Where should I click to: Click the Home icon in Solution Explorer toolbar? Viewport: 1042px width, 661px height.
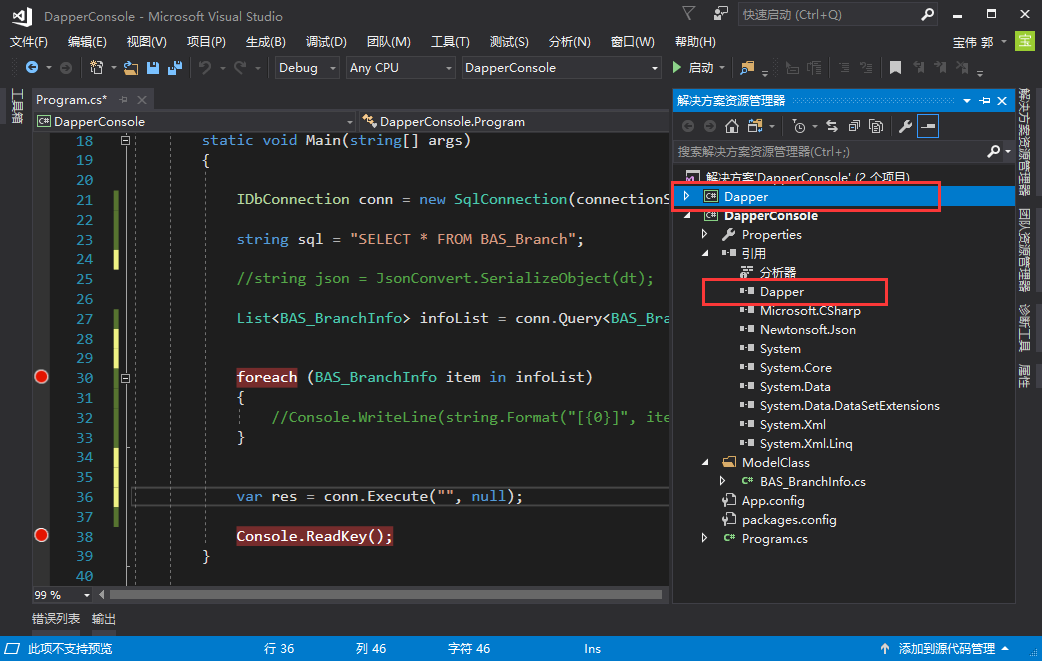pos(732,126)
